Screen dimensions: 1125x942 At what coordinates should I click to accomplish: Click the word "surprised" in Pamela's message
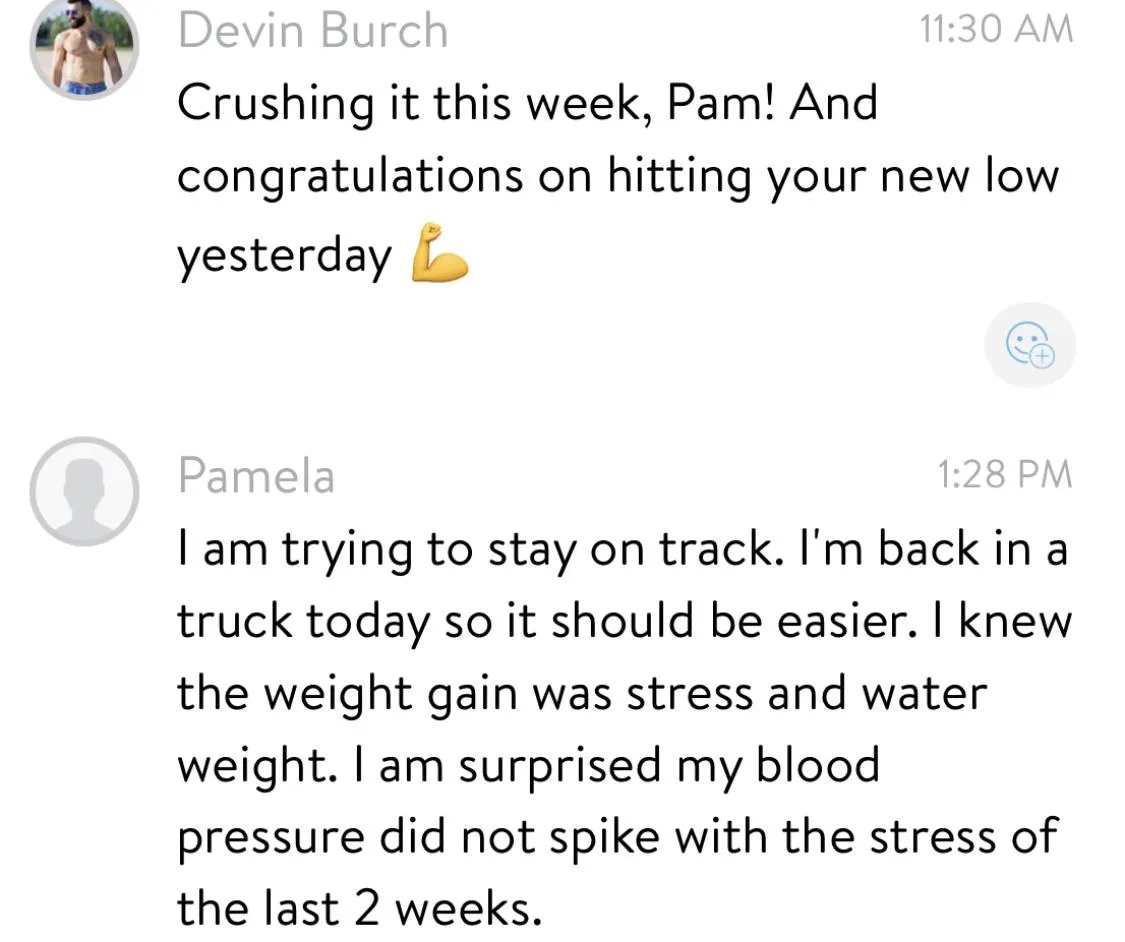[560, 766]
